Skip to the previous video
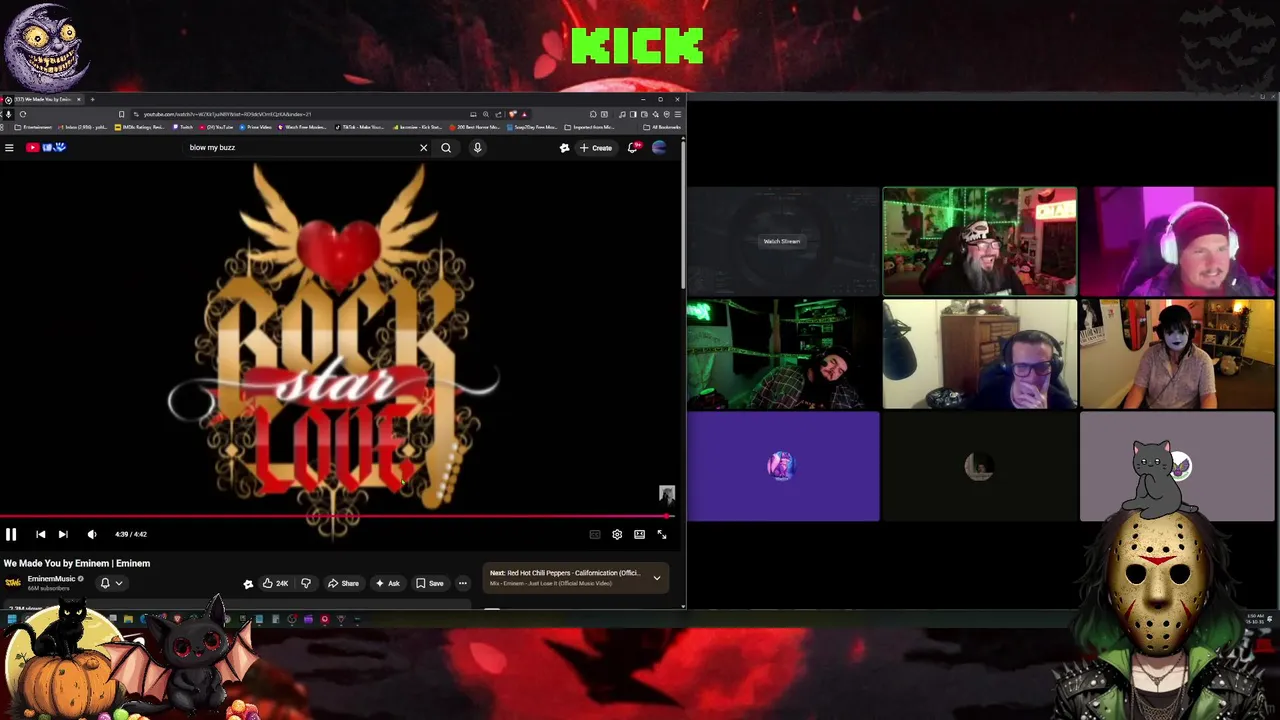Viewport: 1280px width, 720px height. click(x=40, y=534)
